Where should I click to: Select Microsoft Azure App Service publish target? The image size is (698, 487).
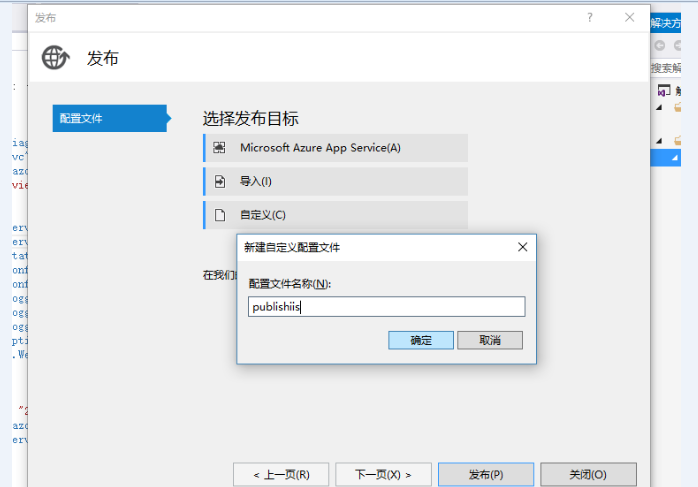point(336,148)
